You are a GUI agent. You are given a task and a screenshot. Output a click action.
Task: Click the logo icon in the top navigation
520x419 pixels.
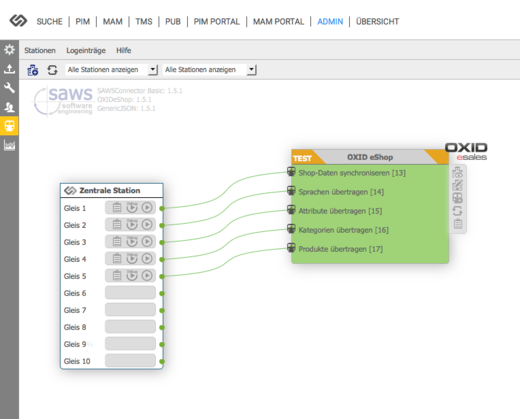pyautogui.click(x=18, y=21)
